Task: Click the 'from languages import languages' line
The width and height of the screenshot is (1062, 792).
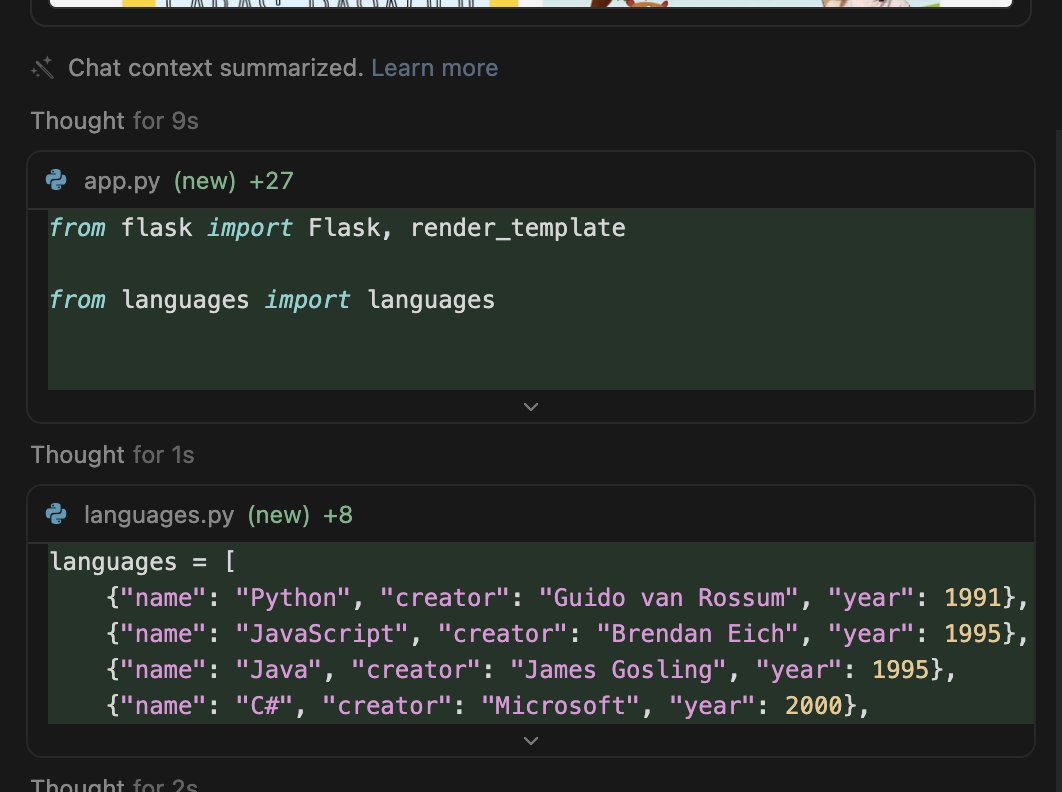Action: (272, 299)
